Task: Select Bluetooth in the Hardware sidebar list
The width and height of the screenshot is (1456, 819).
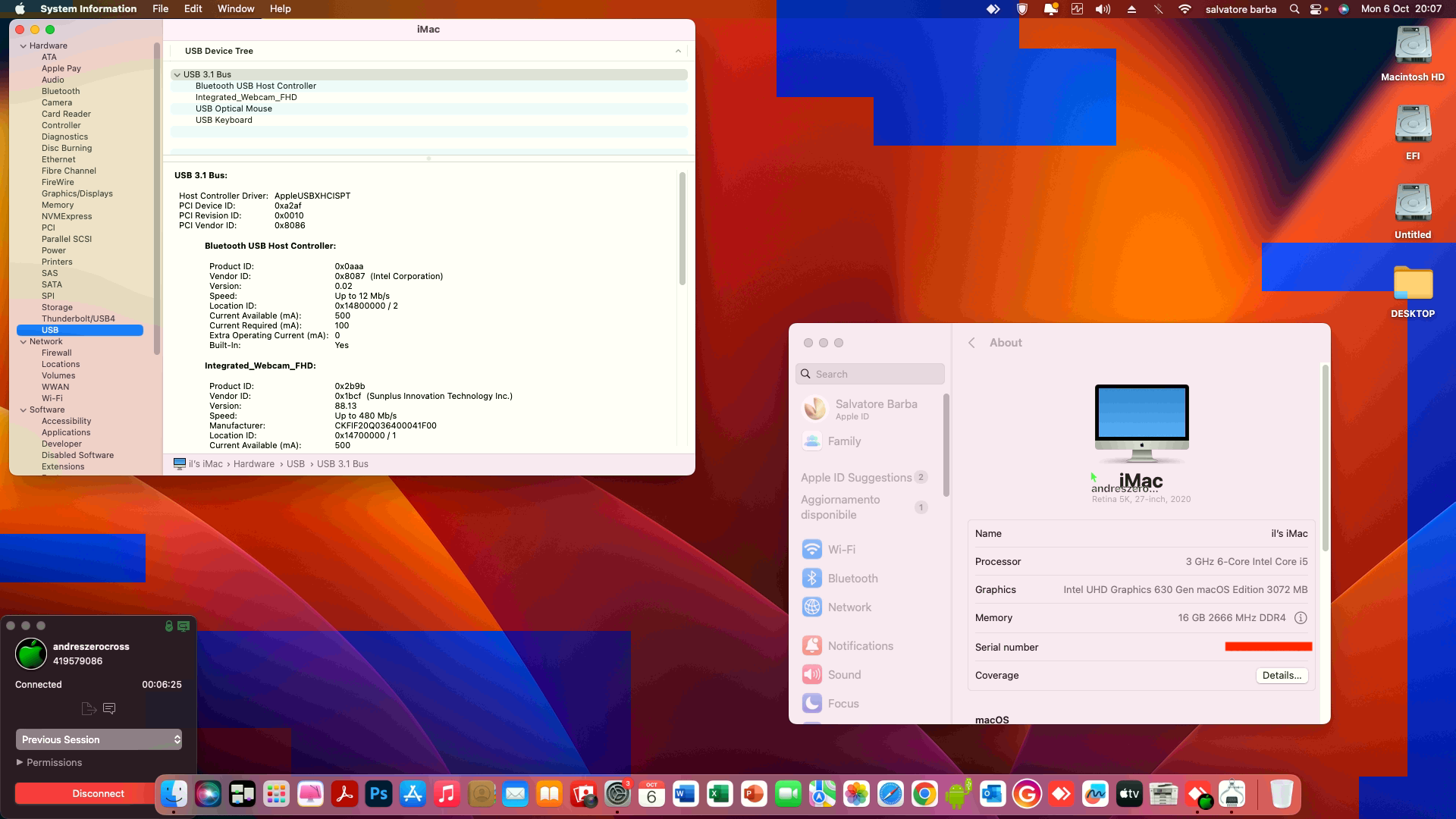Action: (61, 91)
